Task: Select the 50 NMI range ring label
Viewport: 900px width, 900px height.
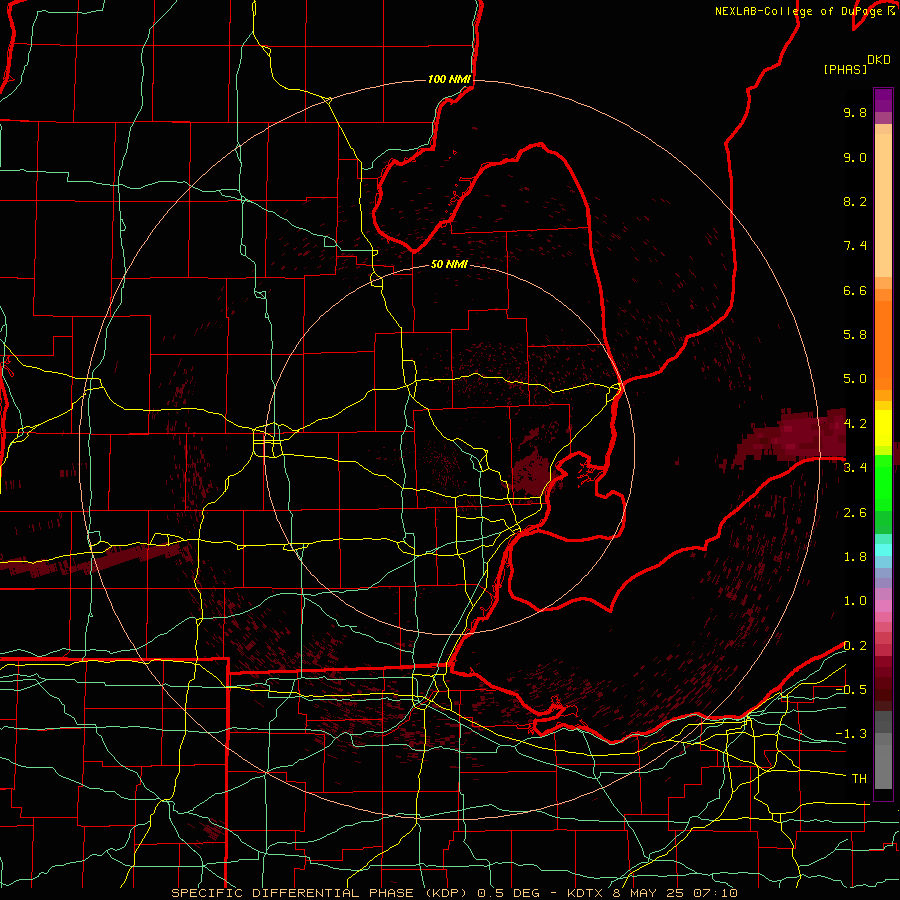Action: 449,264
